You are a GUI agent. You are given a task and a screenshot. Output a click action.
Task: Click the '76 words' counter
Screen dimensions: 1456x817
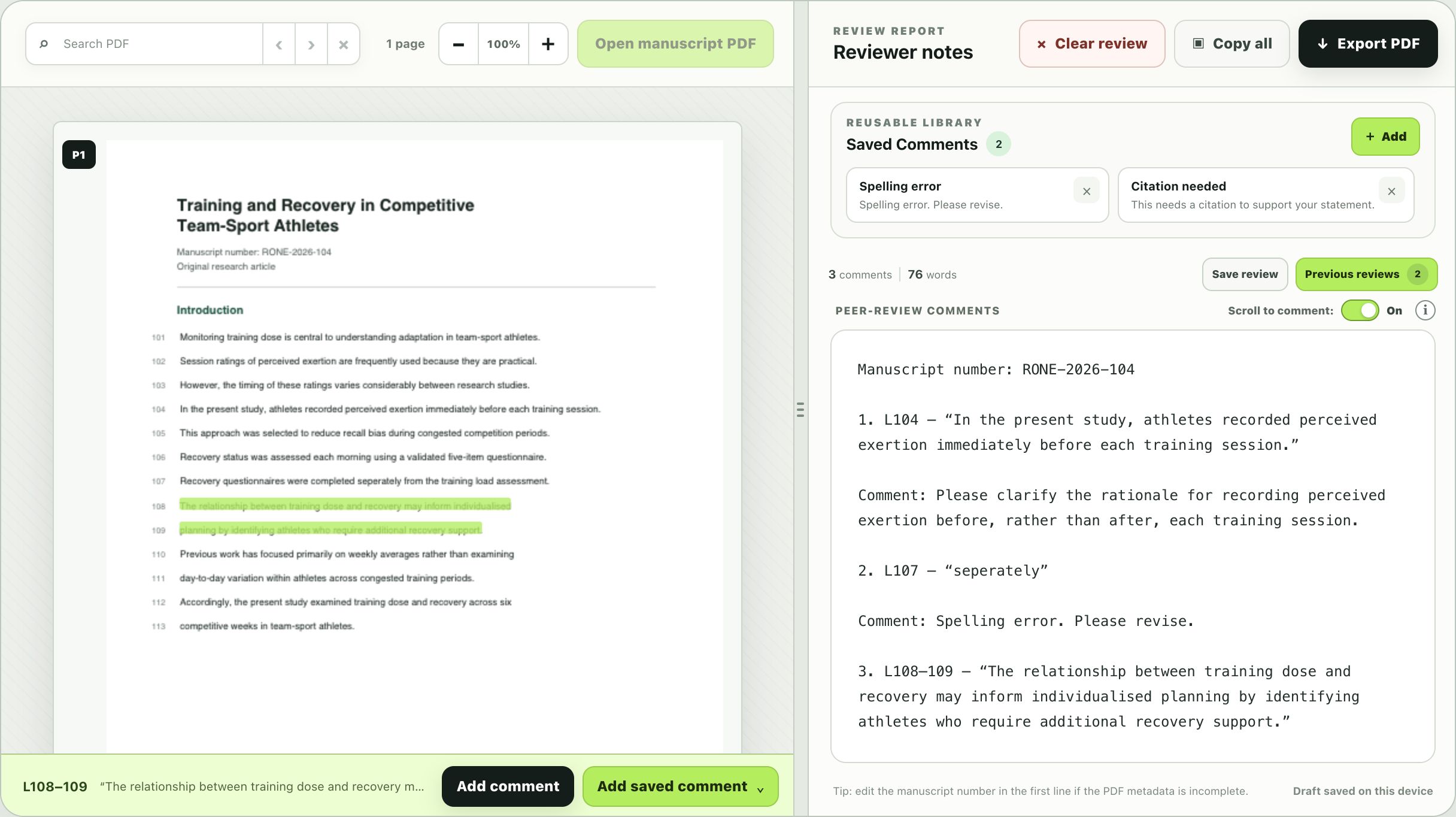(932, 274)
